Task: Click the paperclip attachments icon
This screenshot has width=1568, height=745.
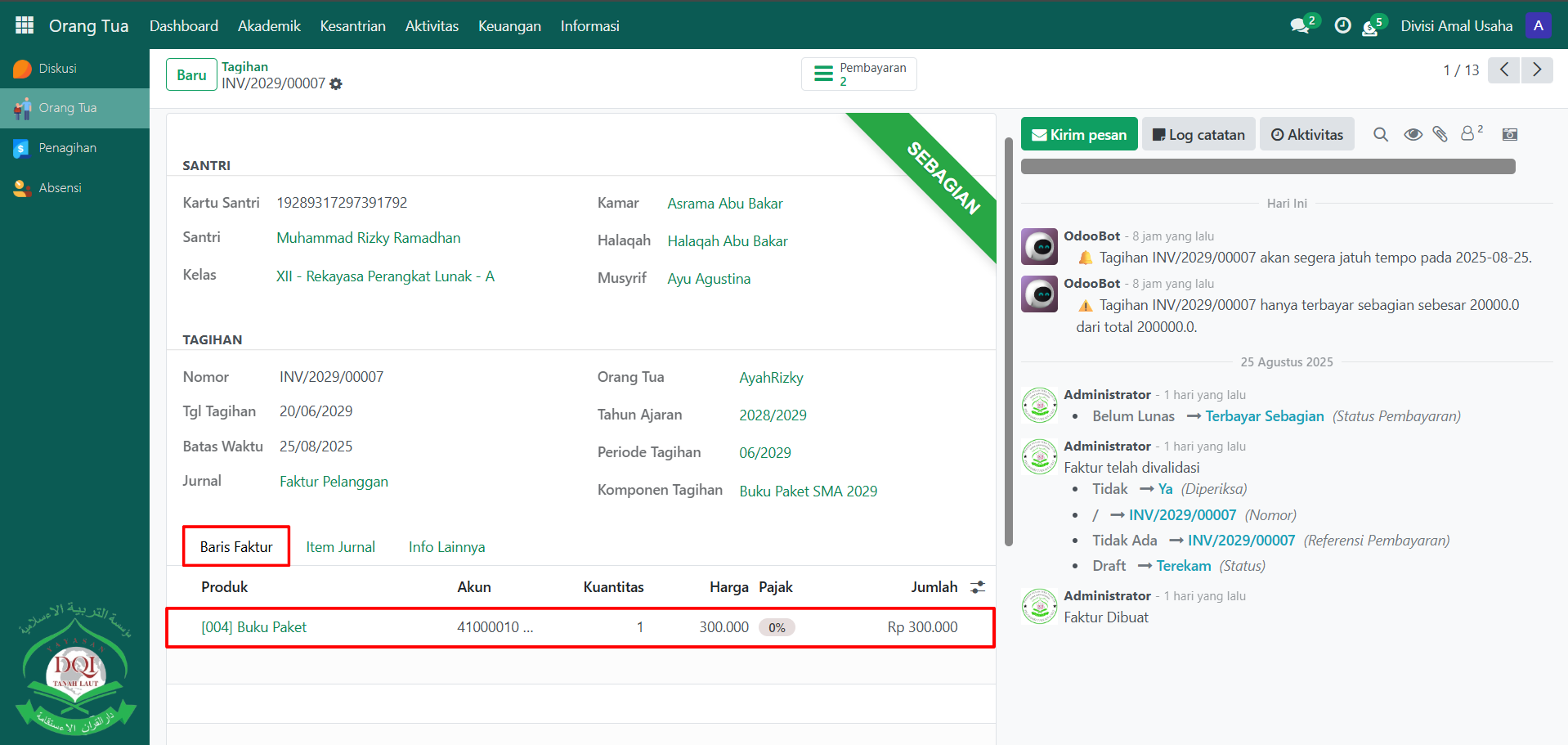Action: click(1440, 135)
